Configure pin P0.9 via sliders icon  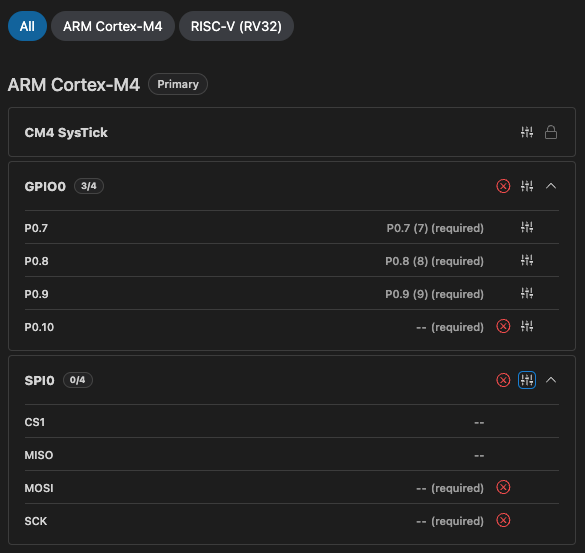pyautogui.click(x=527, y=293)
